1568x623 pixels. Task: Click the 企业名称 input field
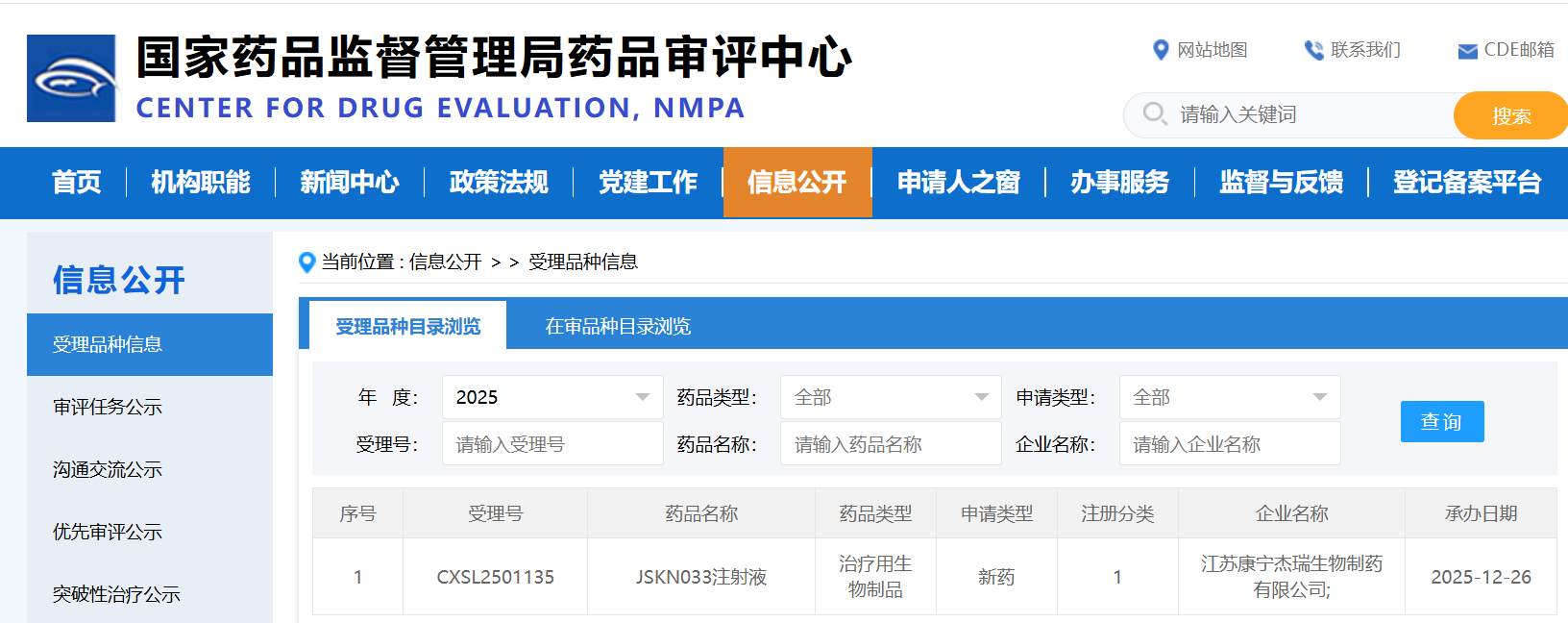point(1229,444)
